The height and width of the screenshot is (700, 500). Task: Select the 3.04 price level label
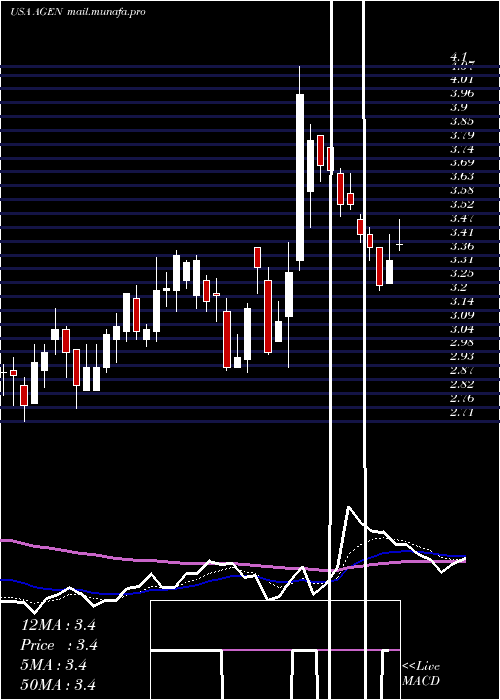click(x=462, y=329)
